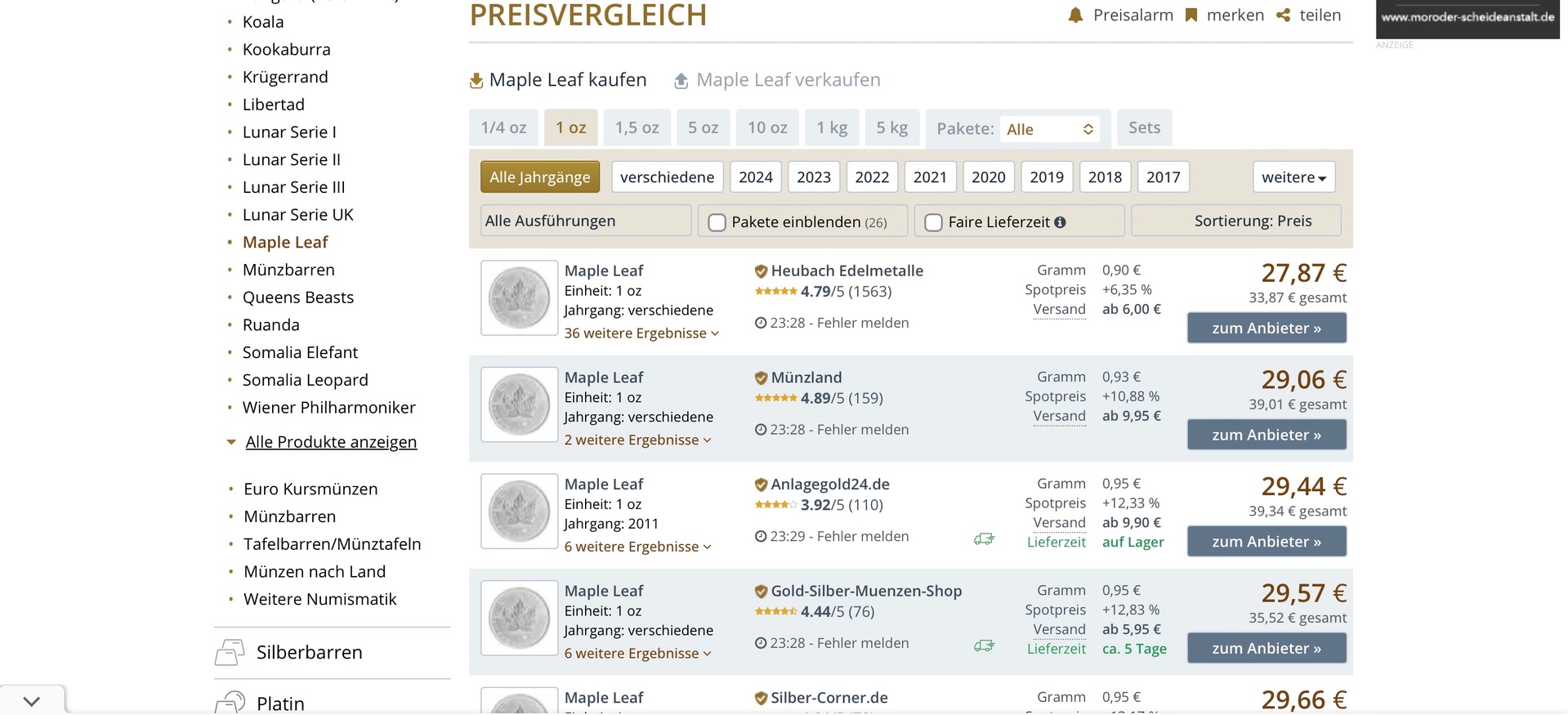Click the merken bookmark icon

[x=1191, y=16]
